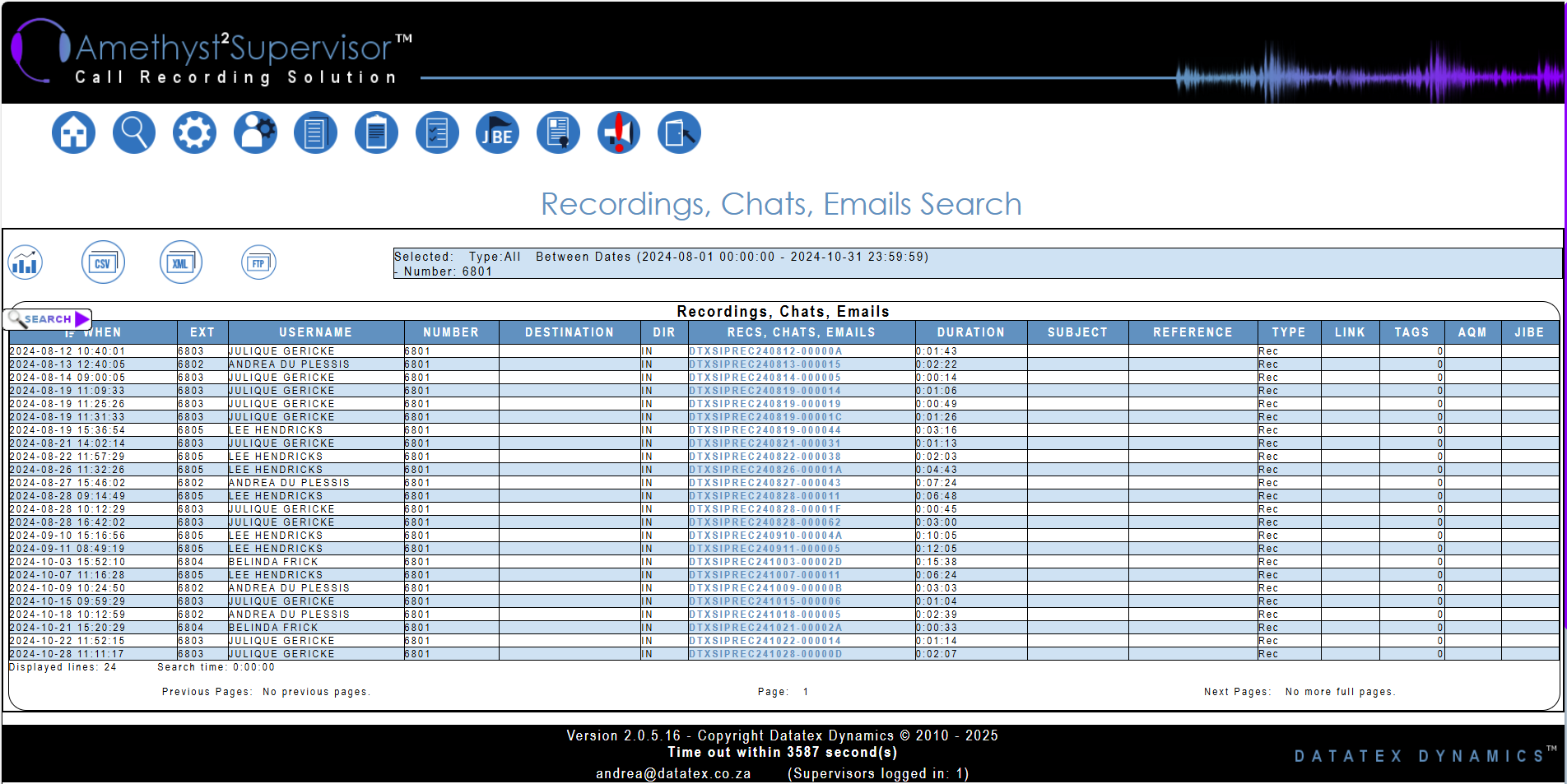Sort by the DURATION column header
1567x784 pixels.
[970, 332]
